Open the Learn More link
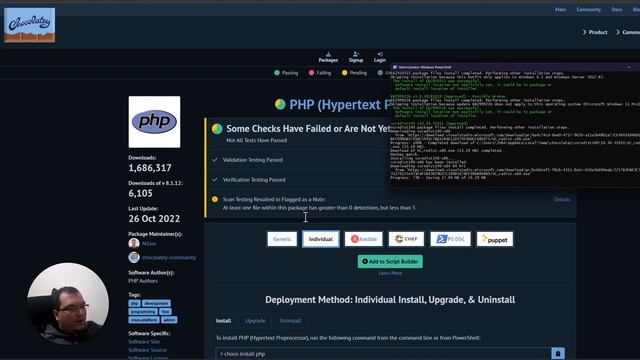640x360 pixels. click(x=390, y=273)
